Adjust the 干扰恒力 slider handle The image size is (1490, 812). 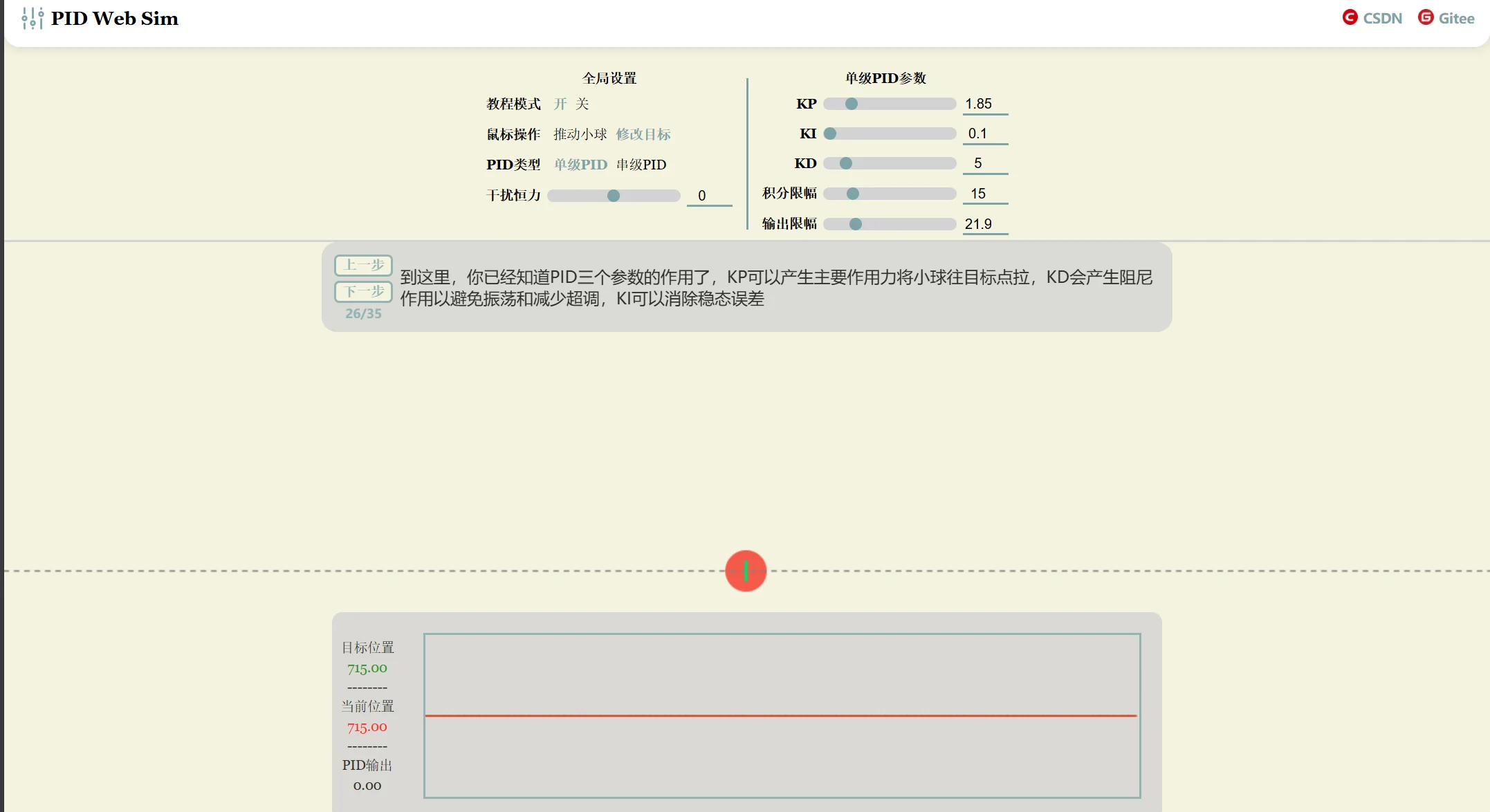coord(614,196)
